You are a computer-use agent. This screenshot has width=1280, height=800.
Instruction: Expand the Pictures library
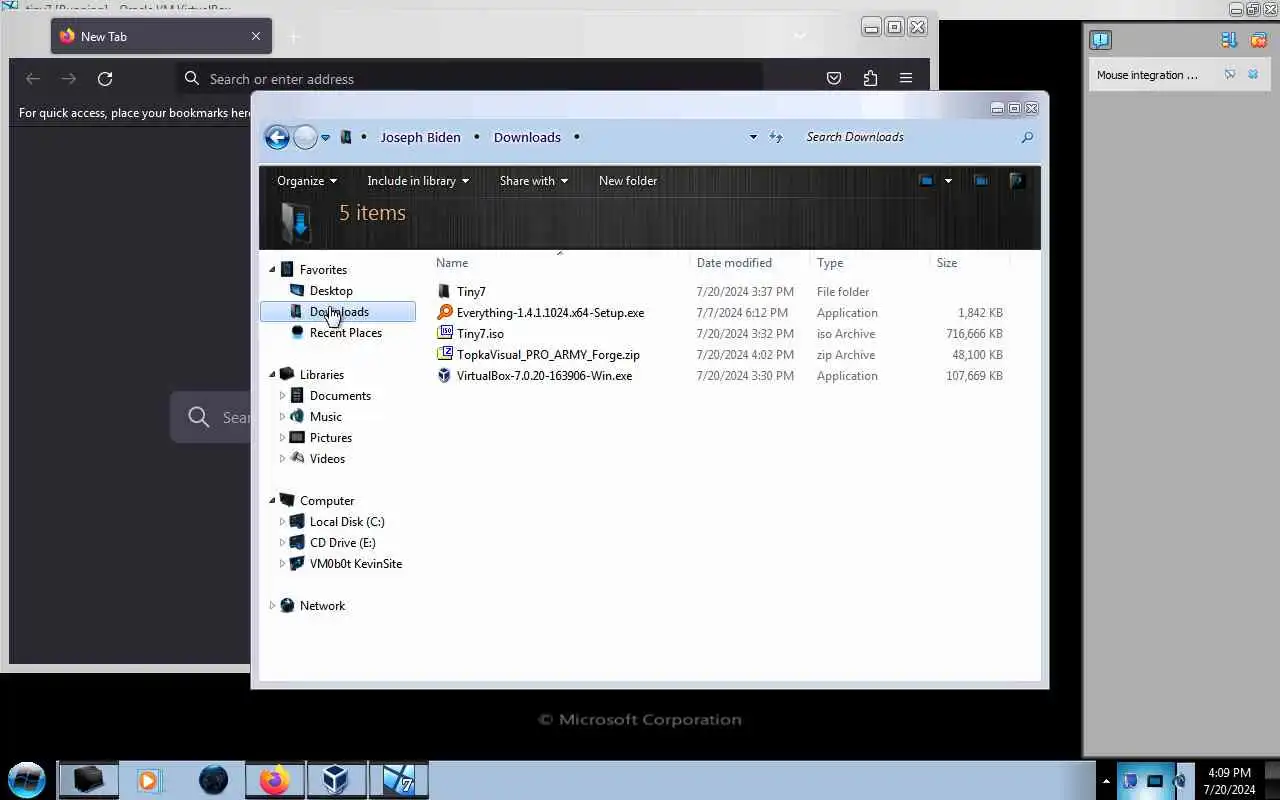(282, 438)
